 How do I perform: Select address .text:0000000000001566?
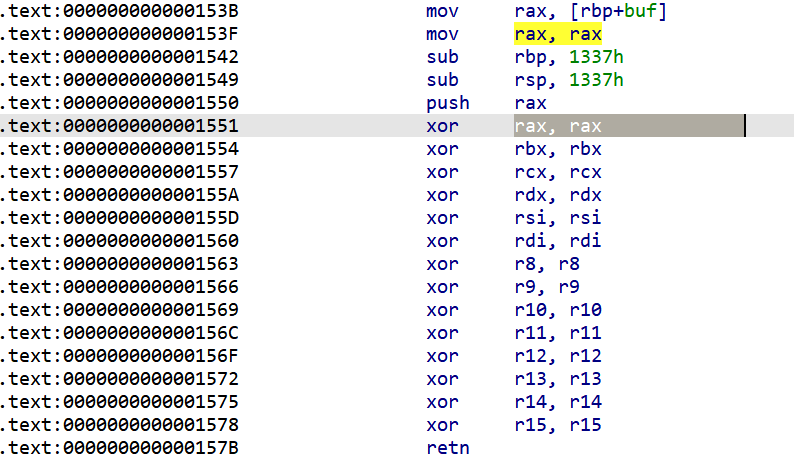119,287
